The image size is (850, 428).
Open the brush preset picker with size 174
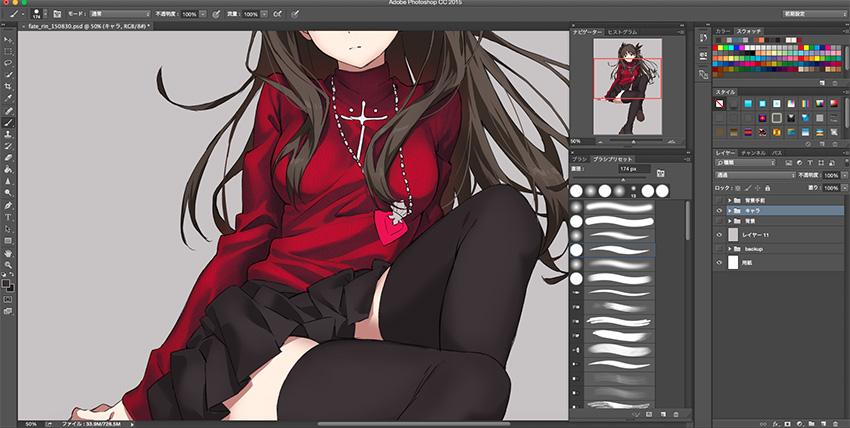click(39, 14)
